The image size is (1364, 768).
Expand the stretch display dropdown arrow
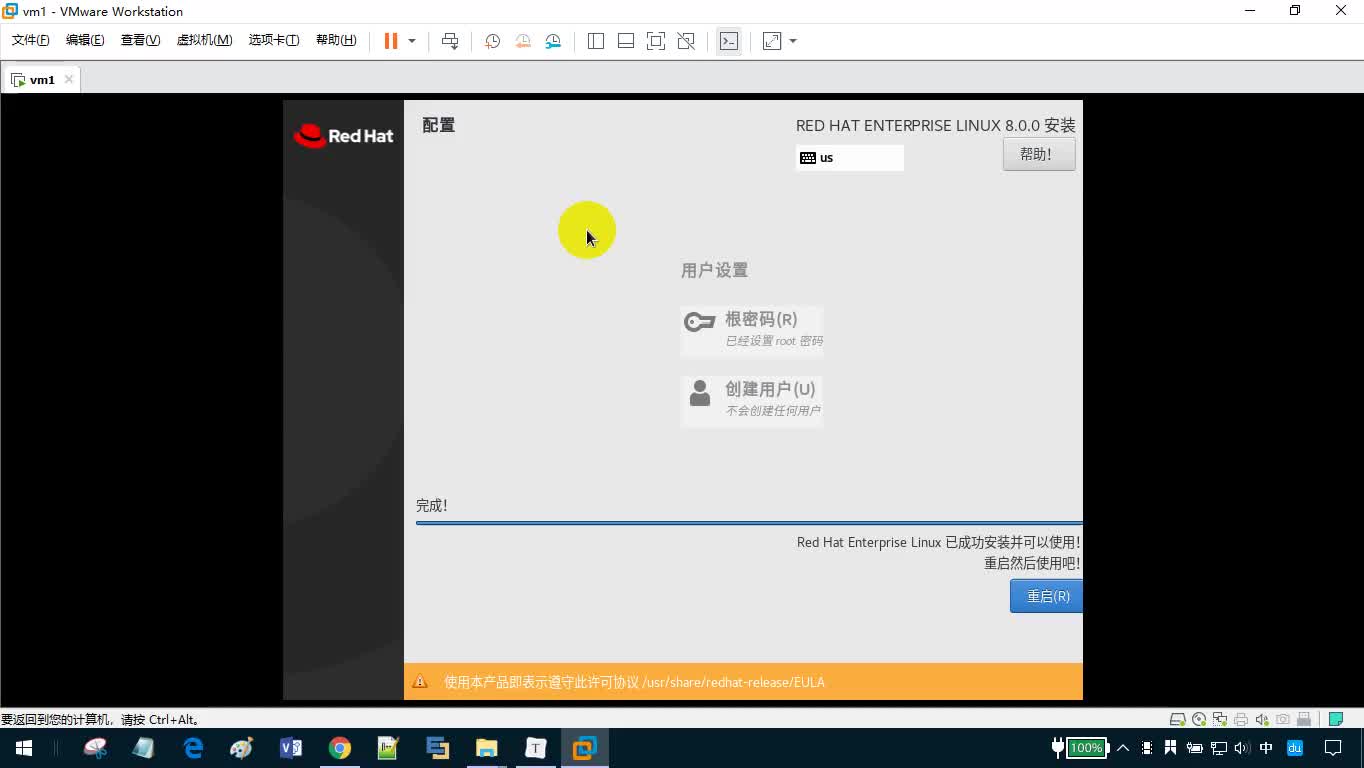coord(793,41)
